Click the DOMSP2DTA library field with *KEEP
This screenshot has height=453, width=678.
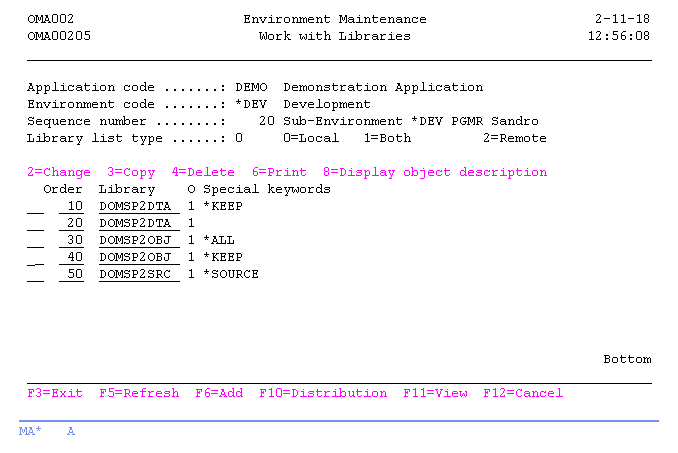[x=135, y=206]
